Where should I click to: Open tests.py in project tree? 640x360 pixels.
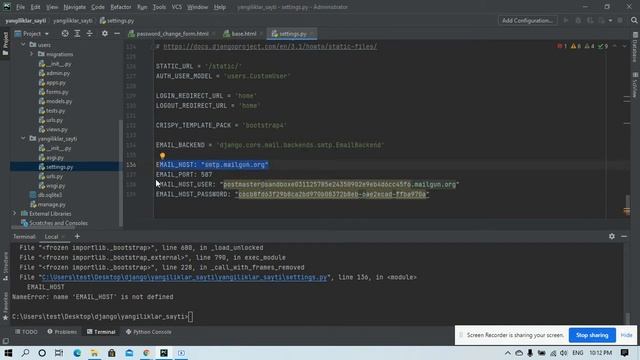pyautogui.click(x=52, y=111)
